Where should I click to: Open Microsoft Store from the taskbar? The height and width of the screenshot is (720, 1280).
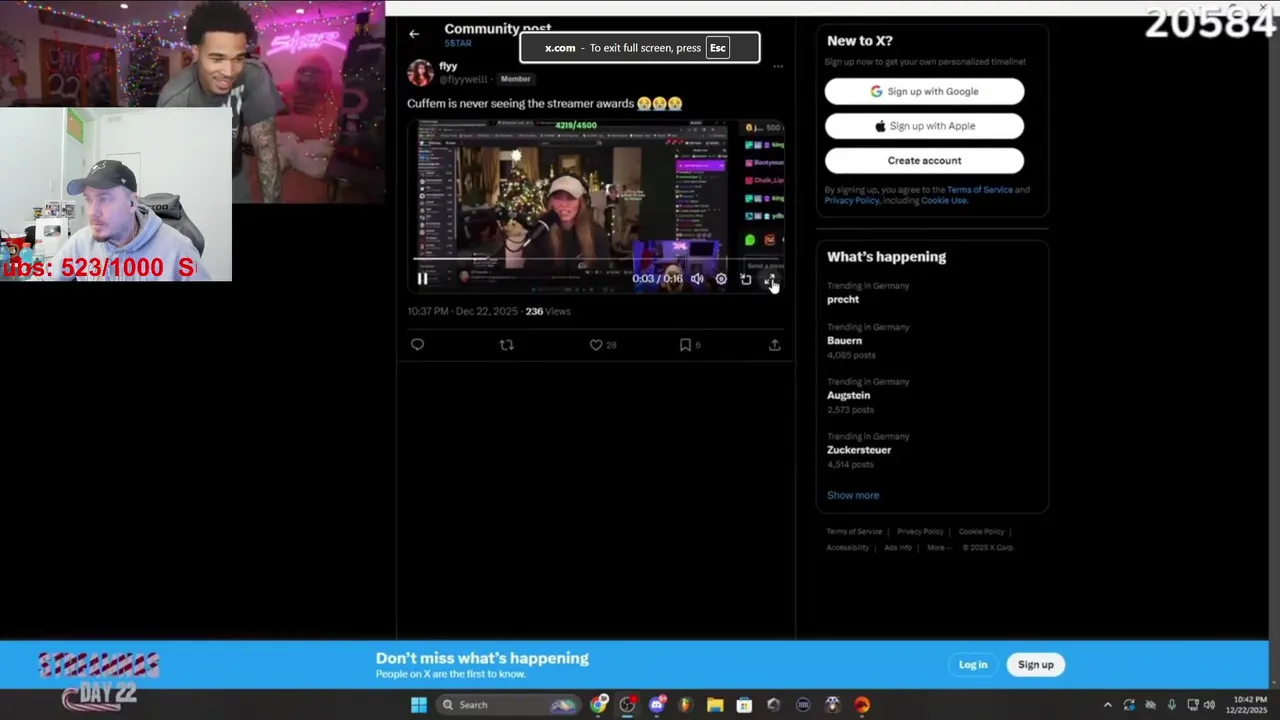click(744, 705)
